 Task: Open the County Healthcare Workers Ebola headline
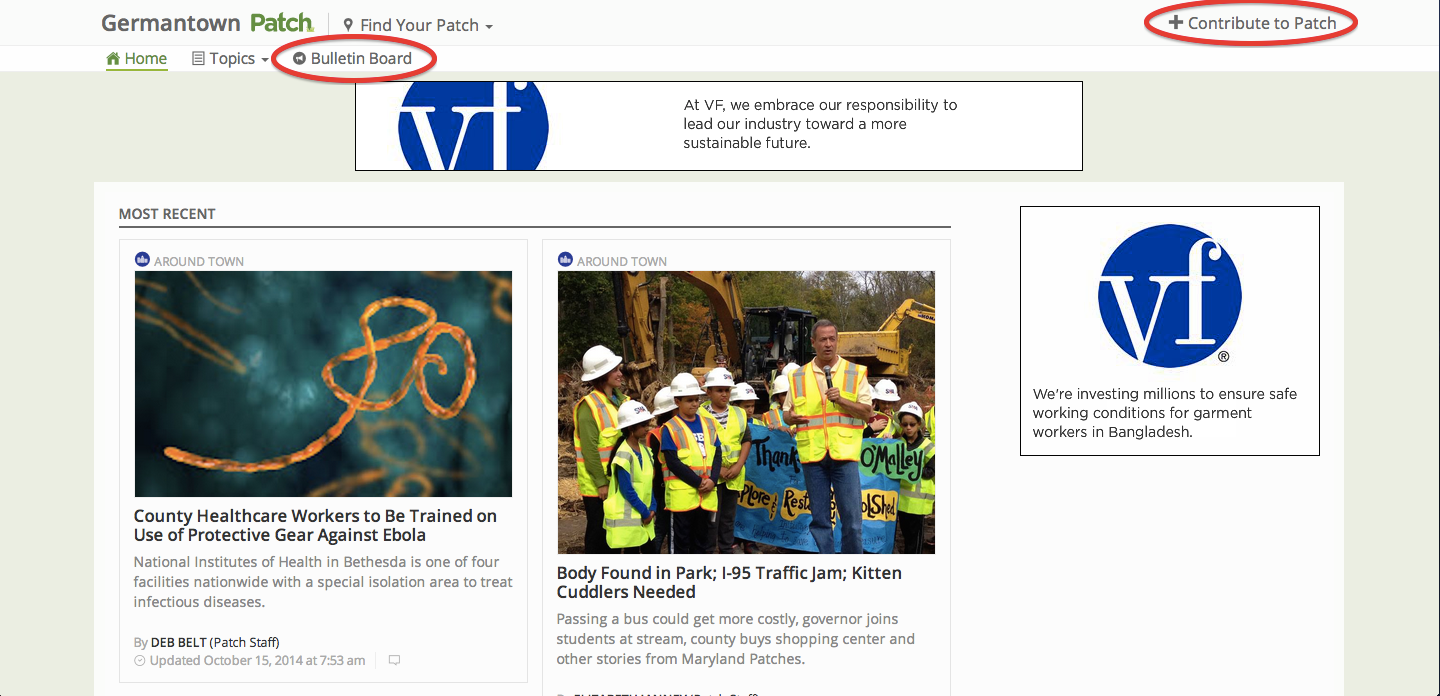pos(316,525)
